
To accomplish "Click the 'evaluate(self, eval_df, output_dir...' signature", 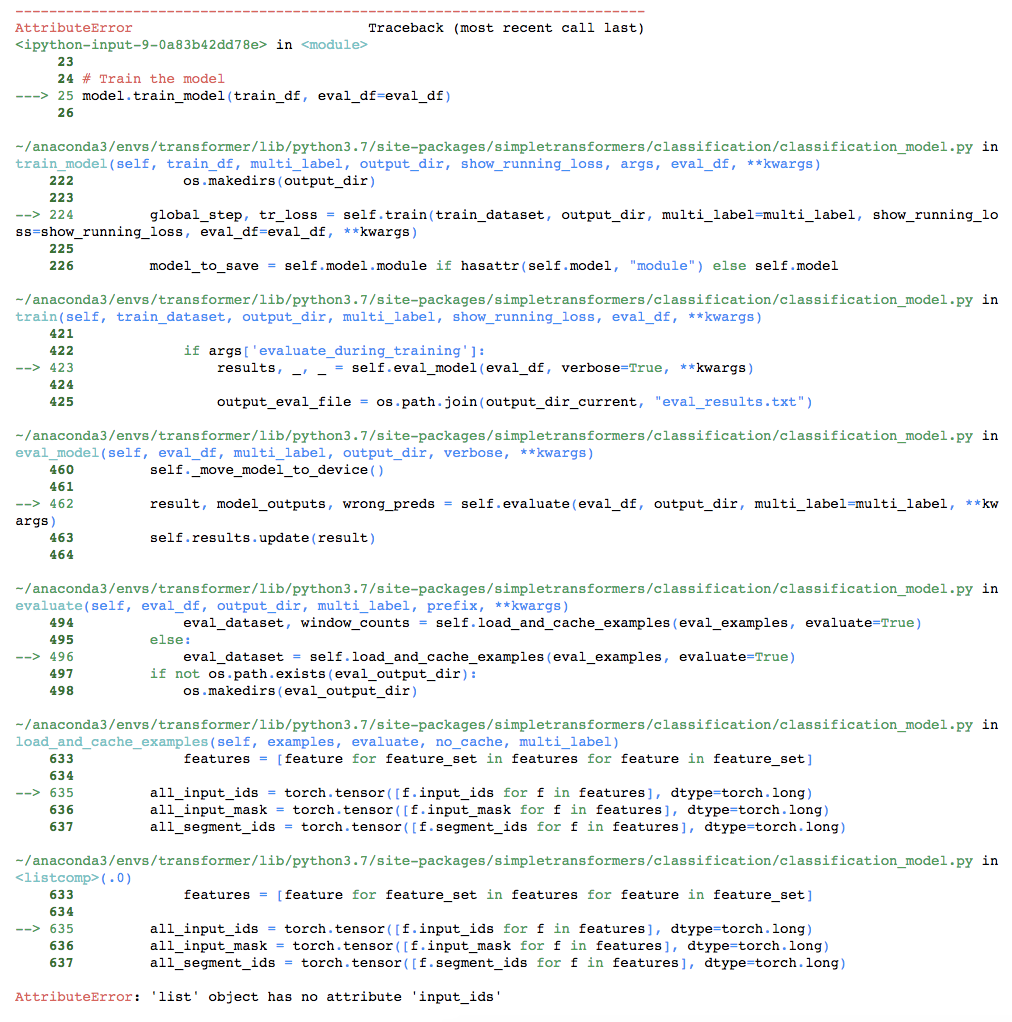I will 292,606.
